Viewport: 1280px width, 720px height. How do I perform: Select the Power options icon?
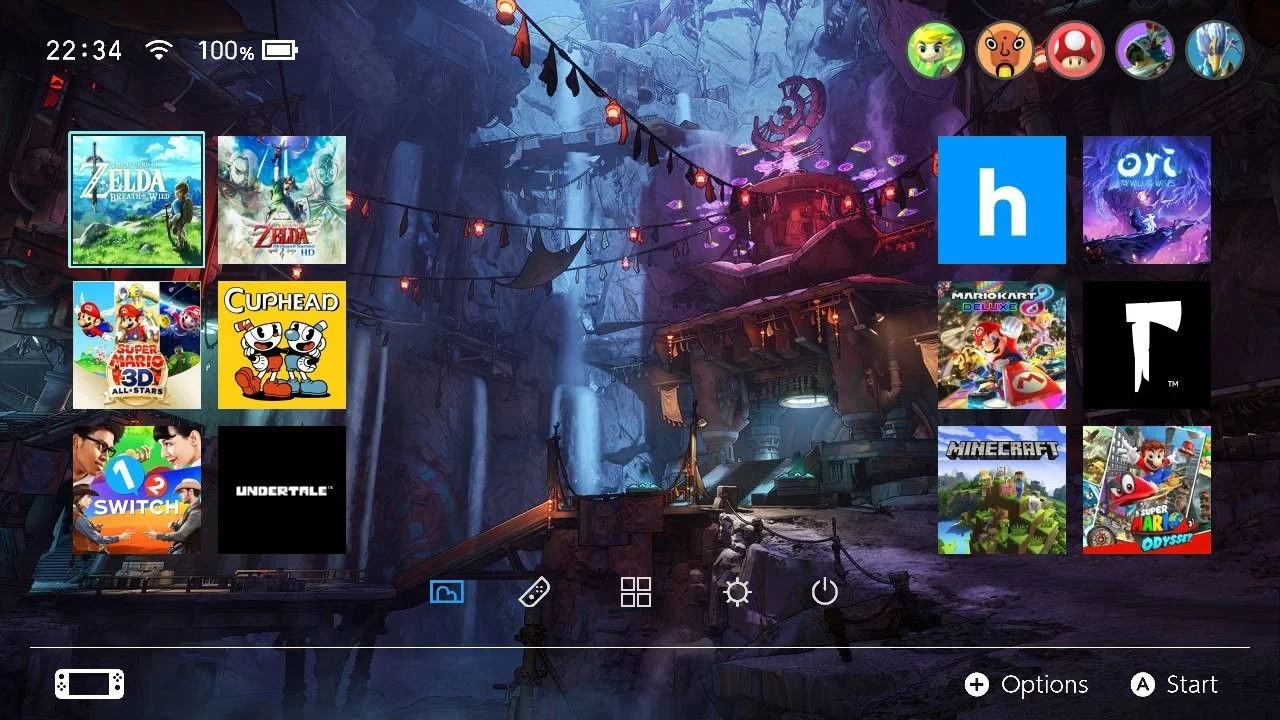[x=824, y=592]
